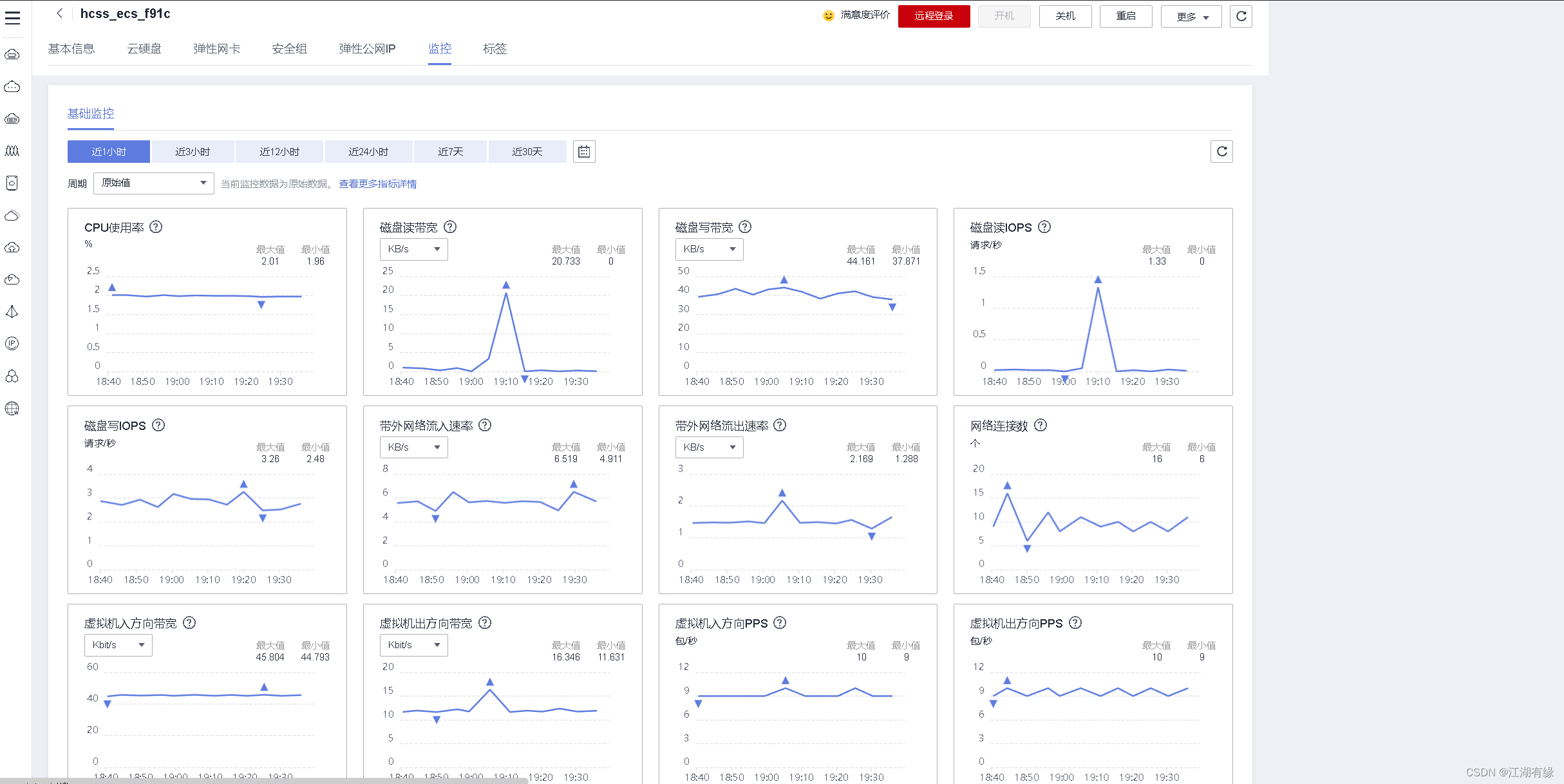Show help for 虚拟机出方向PPS metric
The height and width of the screenshot is (784, 1564).
click(x=1075, y=623)
